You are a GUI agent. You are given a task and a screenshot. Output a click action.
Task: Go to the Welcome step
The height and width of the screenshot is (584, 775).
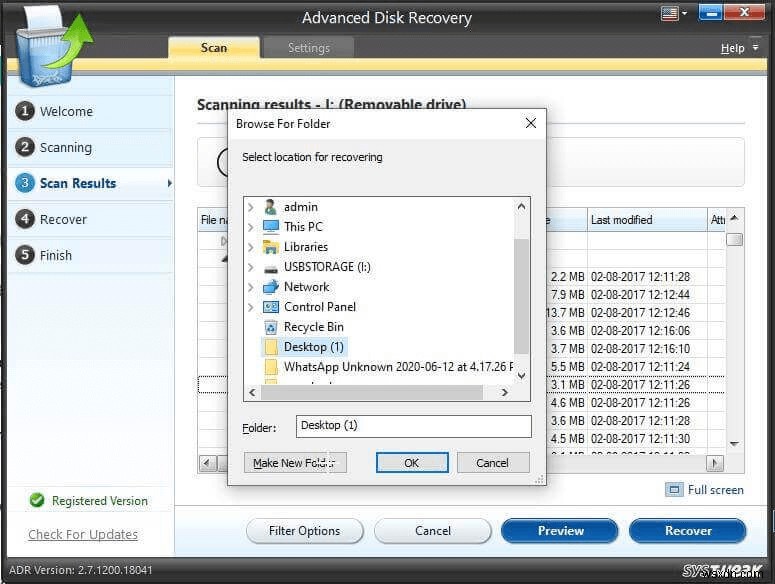[x=90, y=111]
